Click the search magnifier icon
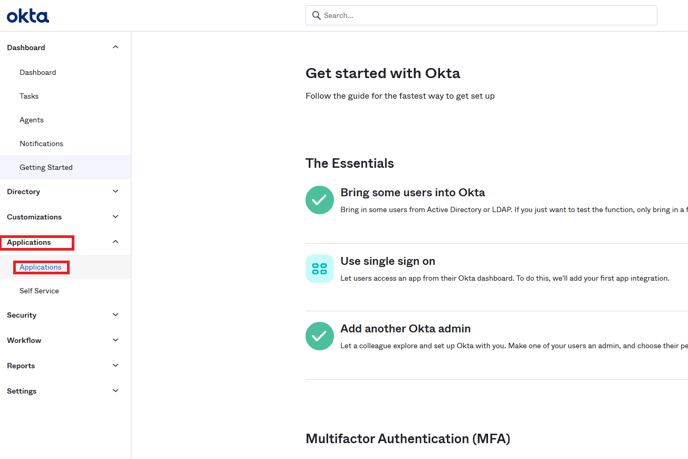 pos(317,16)
